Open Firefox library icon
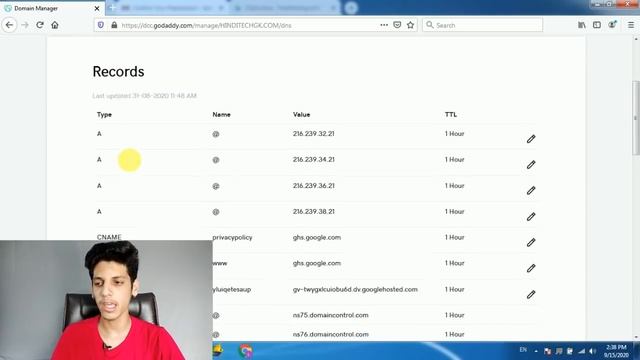The height and width of the screenshot is (360, 640). (582, 25)
